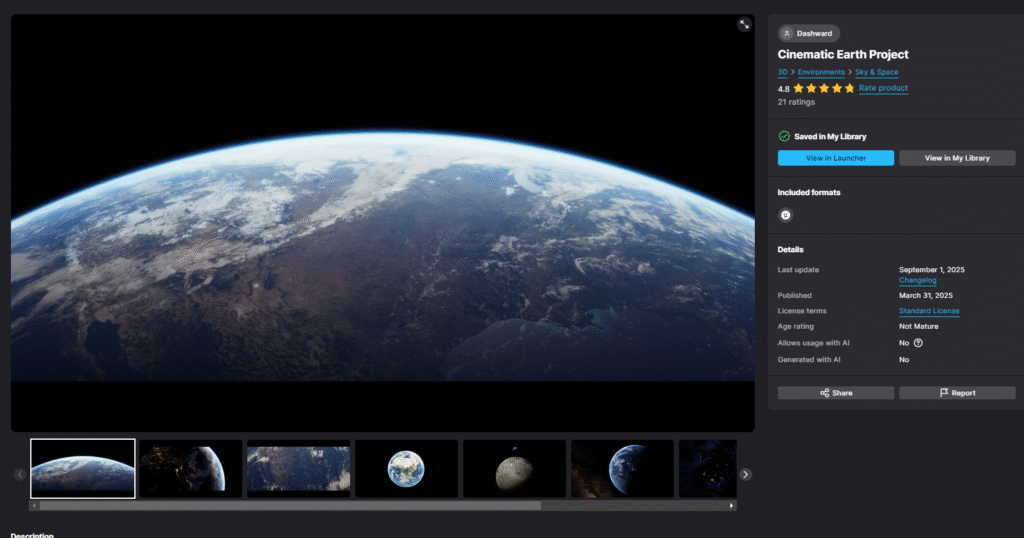Expand the preview image to fullscreen

point(744,25)
